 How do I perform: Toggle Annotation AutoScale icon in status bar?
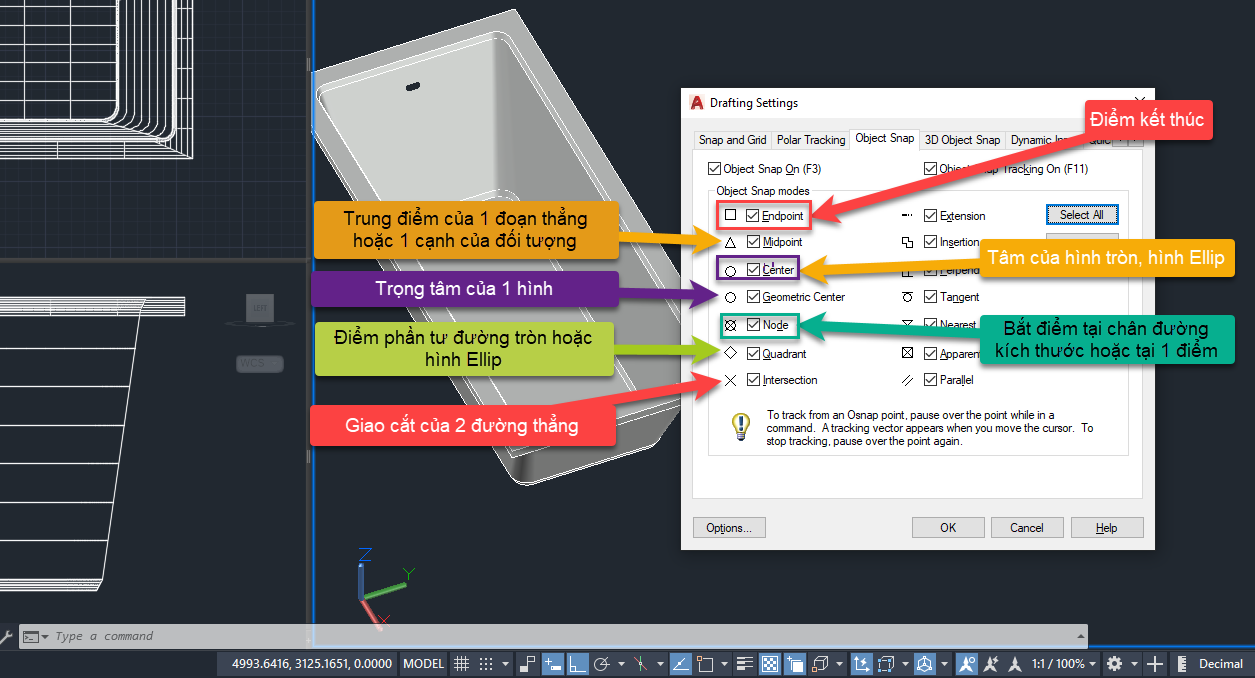(990, 663)
